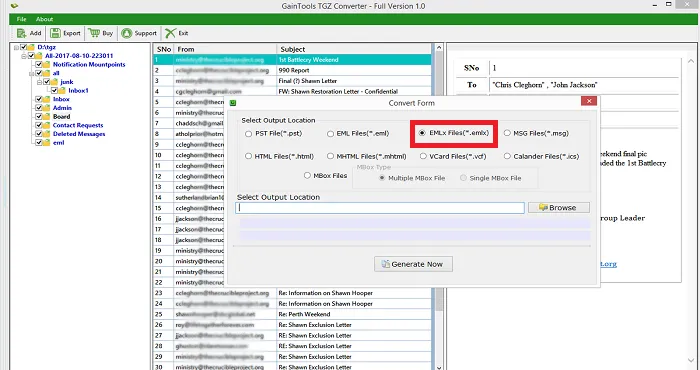This screenshot has width=700, height=370.
Task: Open Support from the toolbar
Action: 139,33
